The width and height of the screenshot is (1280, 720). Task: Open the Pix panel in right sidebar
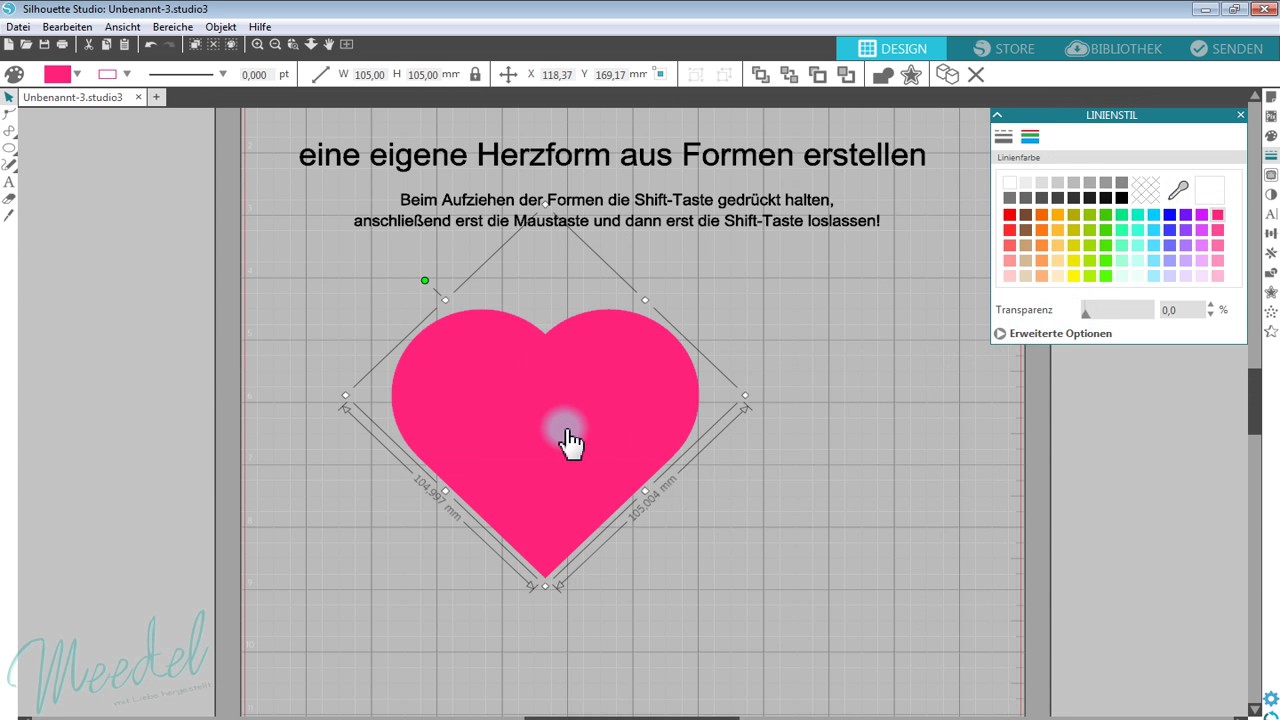1271,116
